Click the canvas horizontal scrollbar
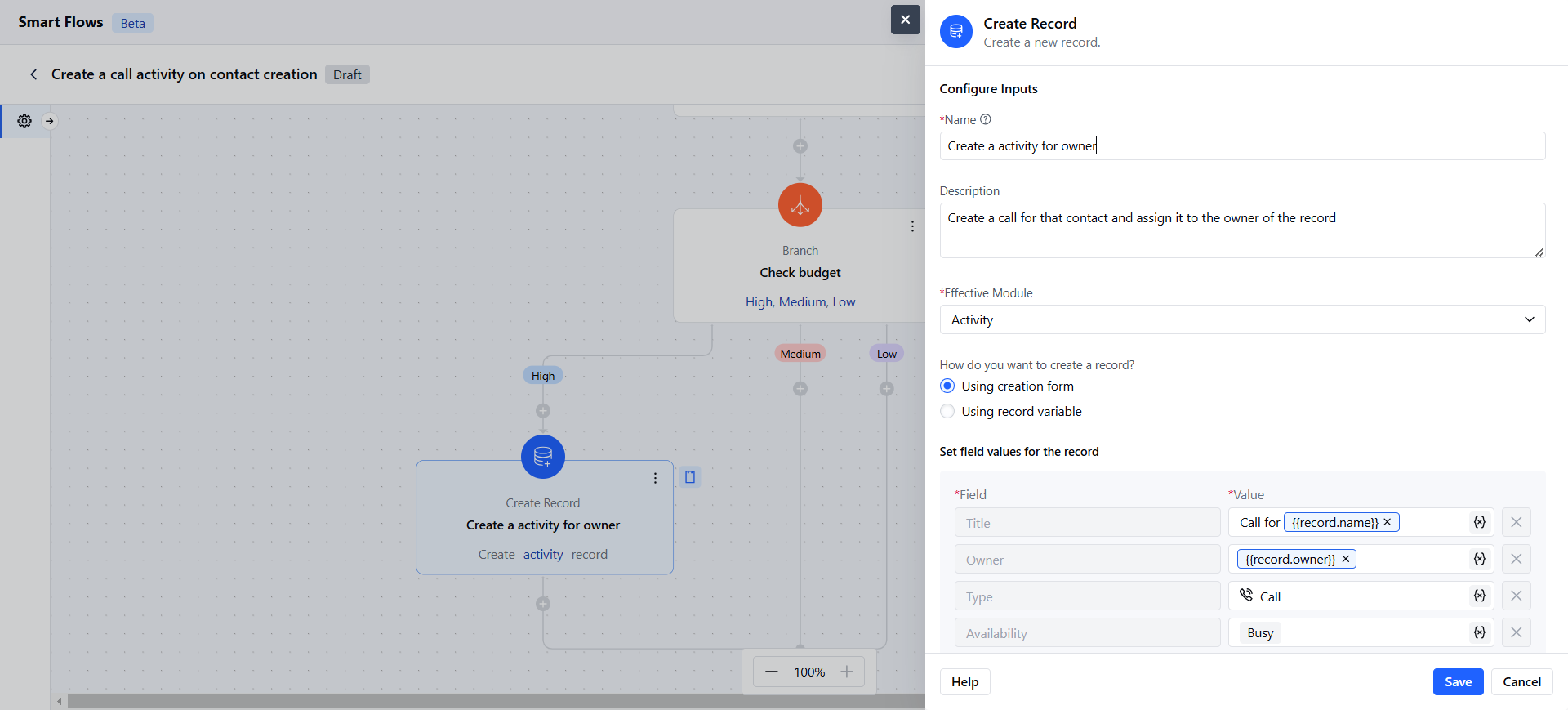The image size is (1568, 710). pos(497,701)
